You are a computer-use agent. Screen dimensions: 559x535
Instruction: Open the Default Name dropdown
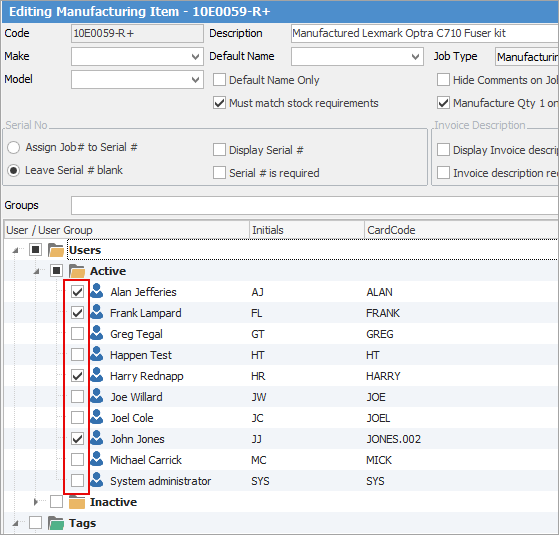(415, 57)
